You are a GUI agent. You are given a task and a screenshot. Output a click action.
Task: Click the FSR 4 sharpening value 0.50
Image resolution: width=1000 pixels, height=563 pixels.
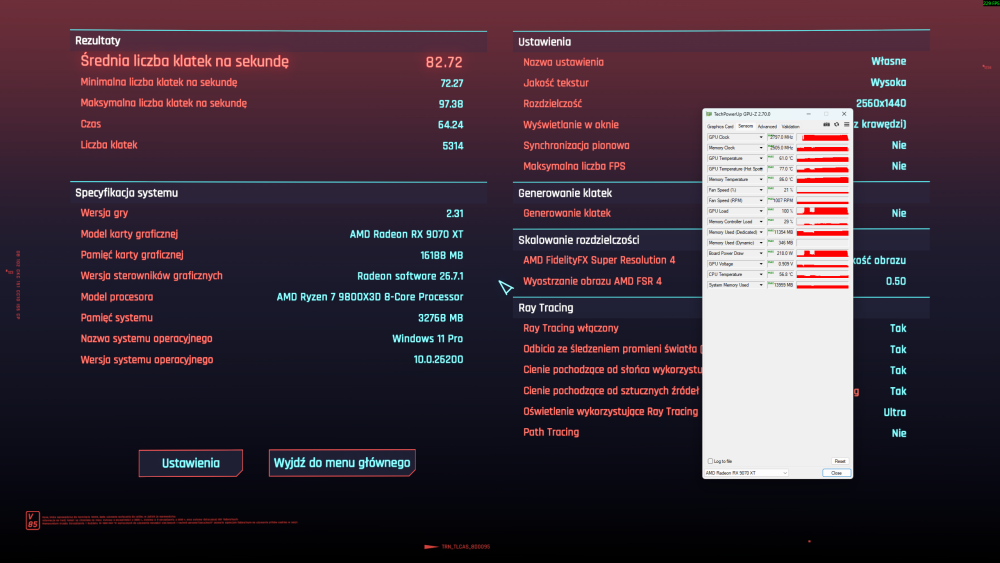pyautogui.click(x=895, y=281)
